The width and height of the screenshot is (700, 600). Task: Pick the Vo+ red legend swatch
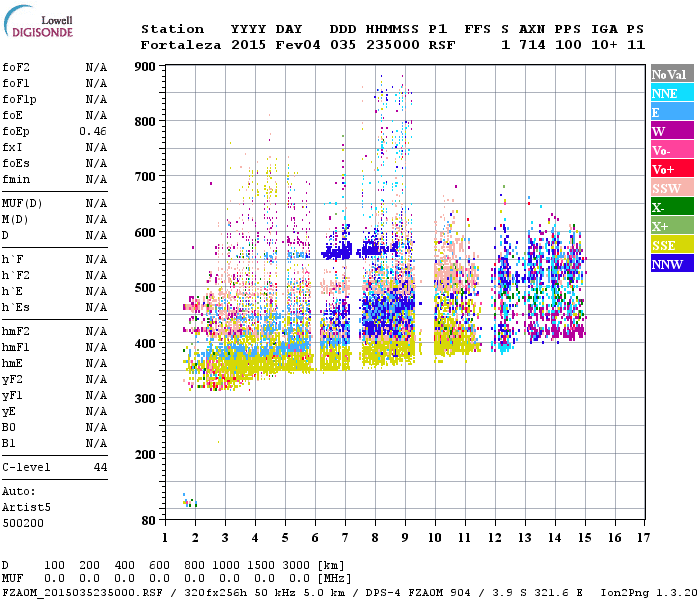pyautogui.click(x=672, y=168)
